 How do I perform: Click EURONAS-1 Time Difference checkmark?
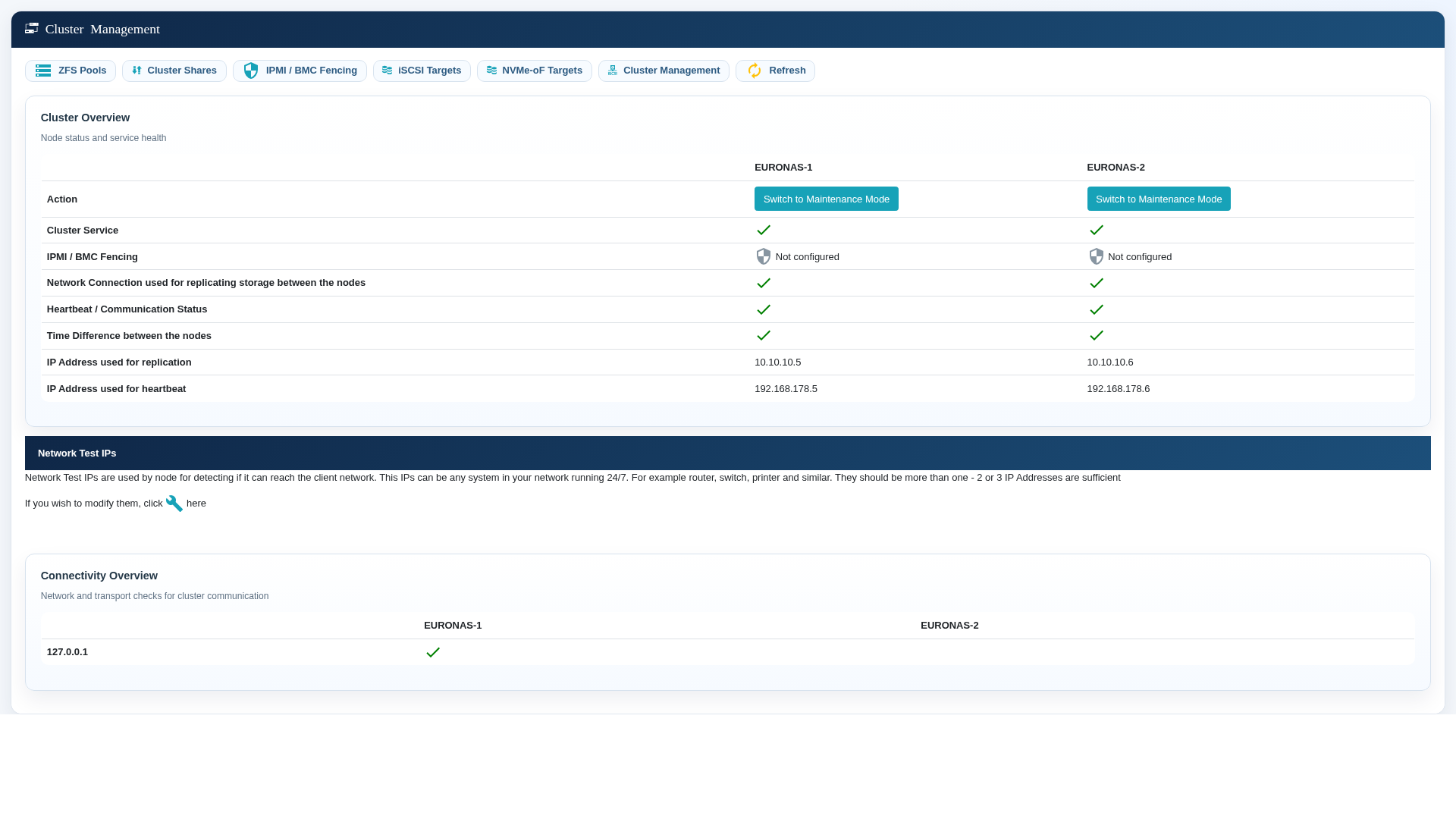(x=764, y=335)
